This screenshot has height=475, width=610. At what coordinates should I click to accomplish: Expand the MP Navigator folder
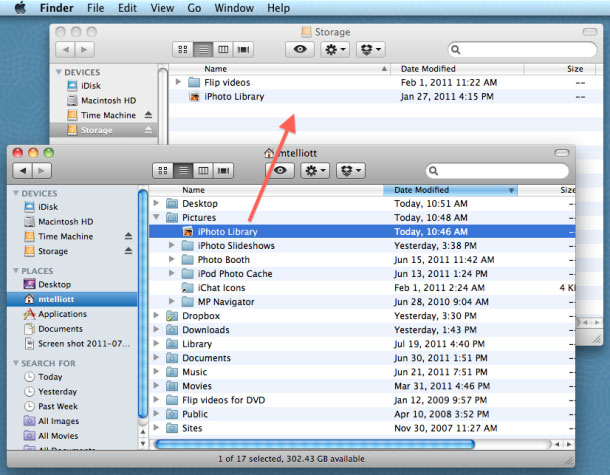click(172, 301)
